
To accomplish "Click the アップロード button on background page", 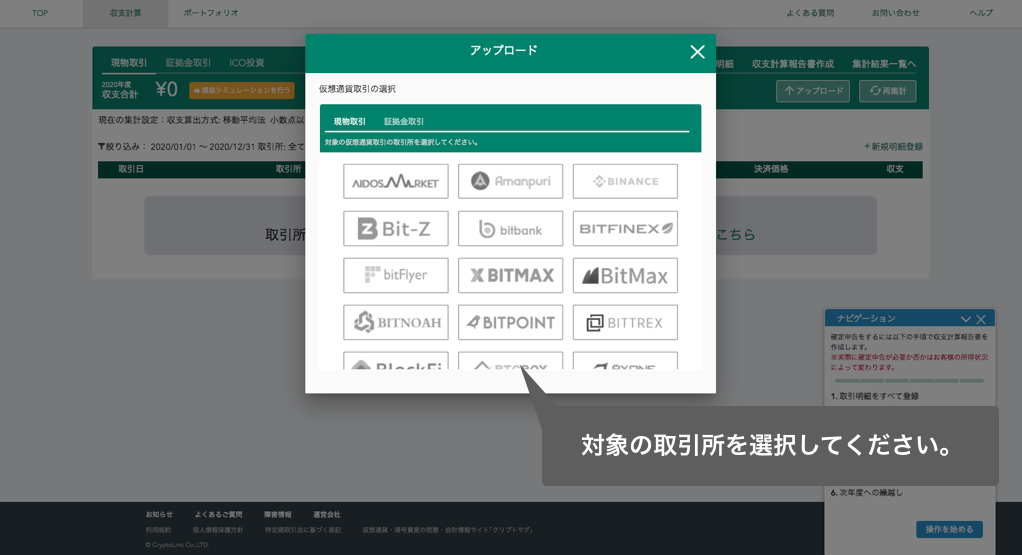I will pos(813,91).
